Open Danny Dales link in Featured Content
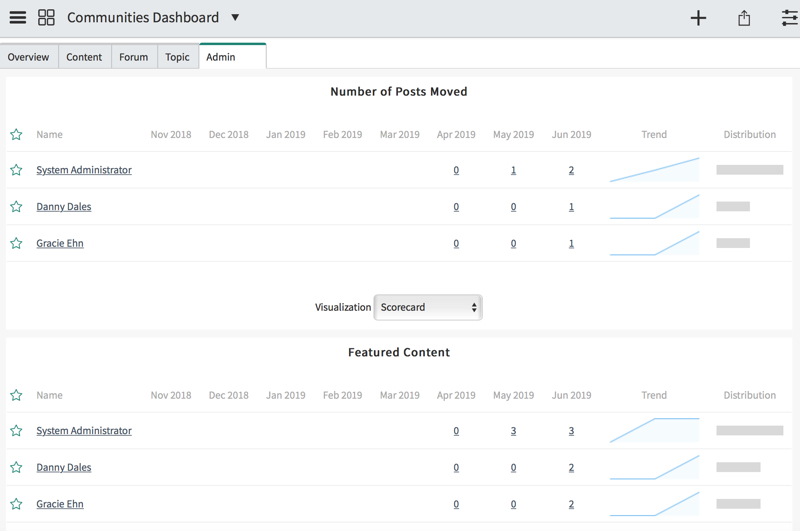800x531 pixels. (x=64, y=467)
